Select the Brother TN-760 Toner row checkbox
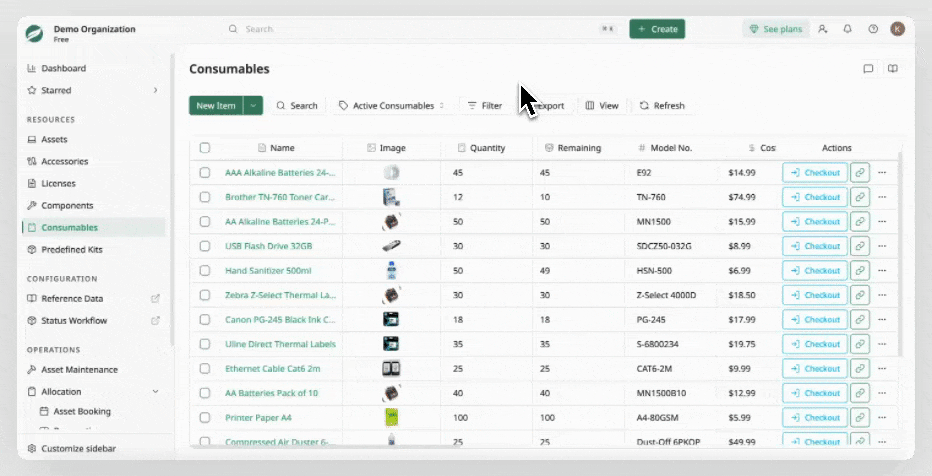 (205, 197)
